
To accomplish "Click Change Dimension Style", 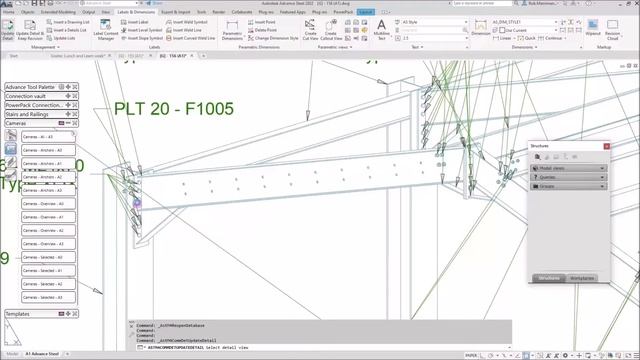I will pos(273,38).
